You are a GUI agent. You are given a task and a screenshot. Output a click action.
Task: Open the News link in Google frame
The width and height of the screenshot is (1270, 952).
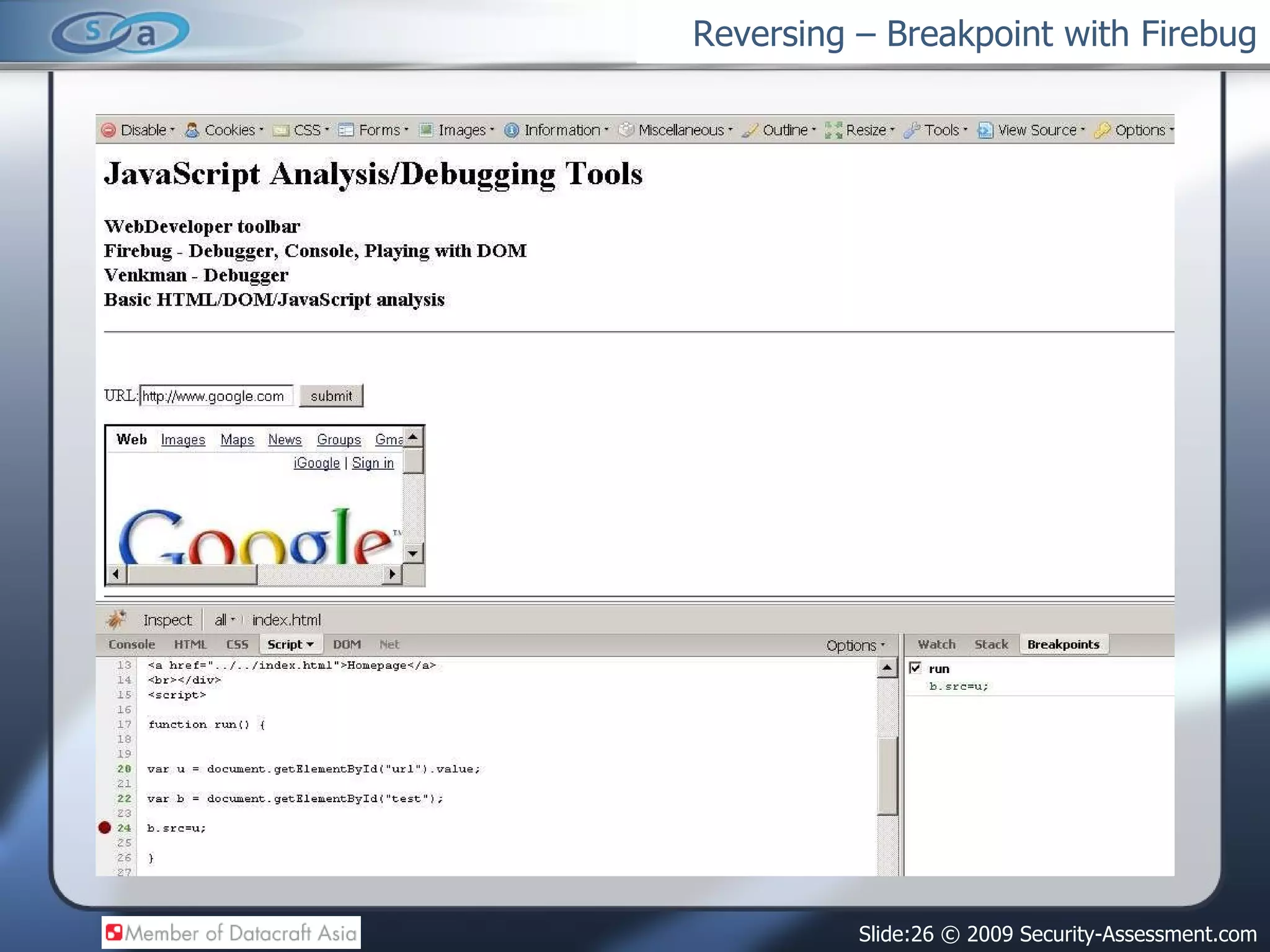285,439
